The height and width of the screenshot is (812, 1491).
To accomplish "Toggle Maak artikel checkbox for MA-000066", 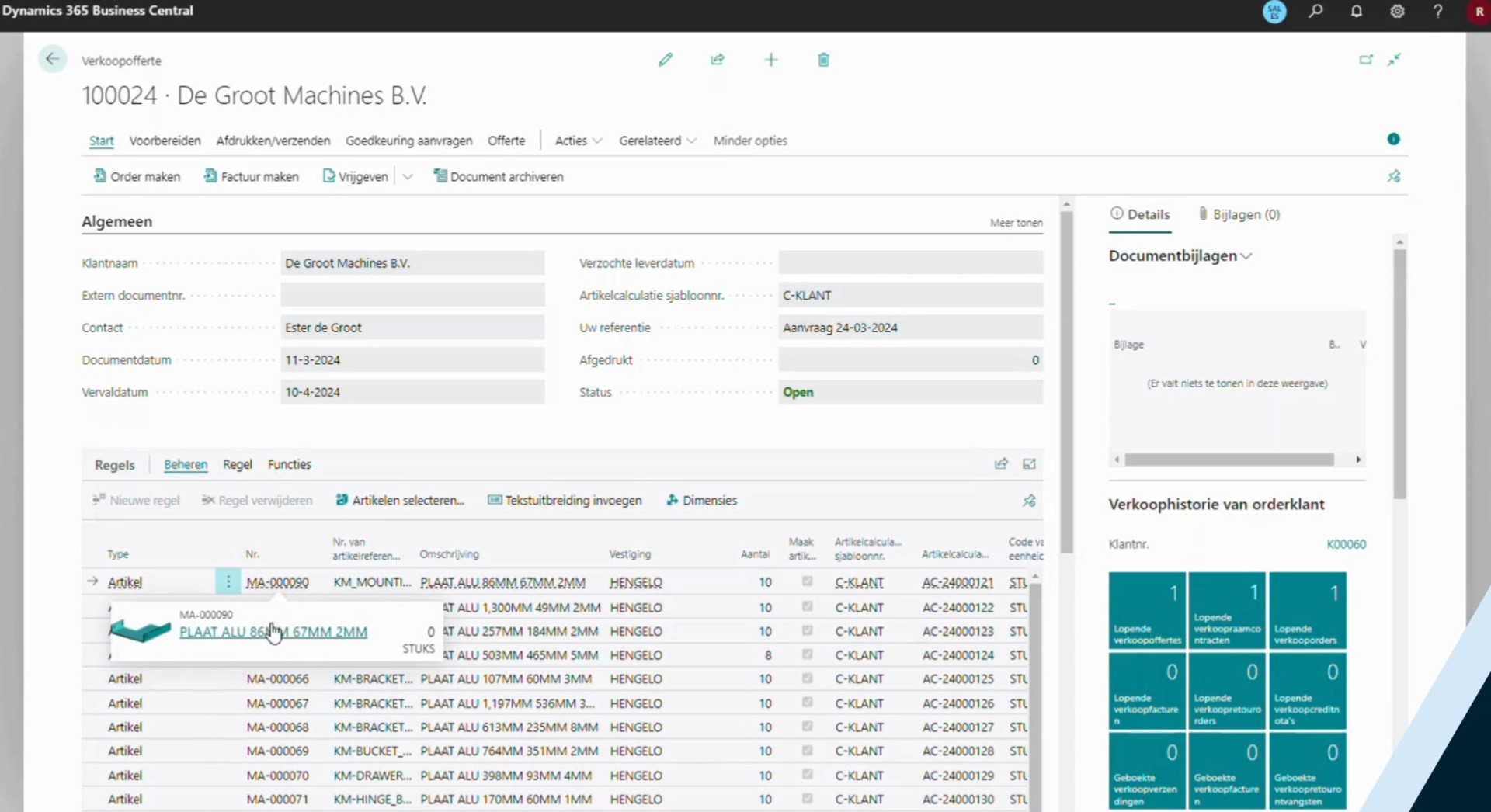I will [x=807, y=678].
